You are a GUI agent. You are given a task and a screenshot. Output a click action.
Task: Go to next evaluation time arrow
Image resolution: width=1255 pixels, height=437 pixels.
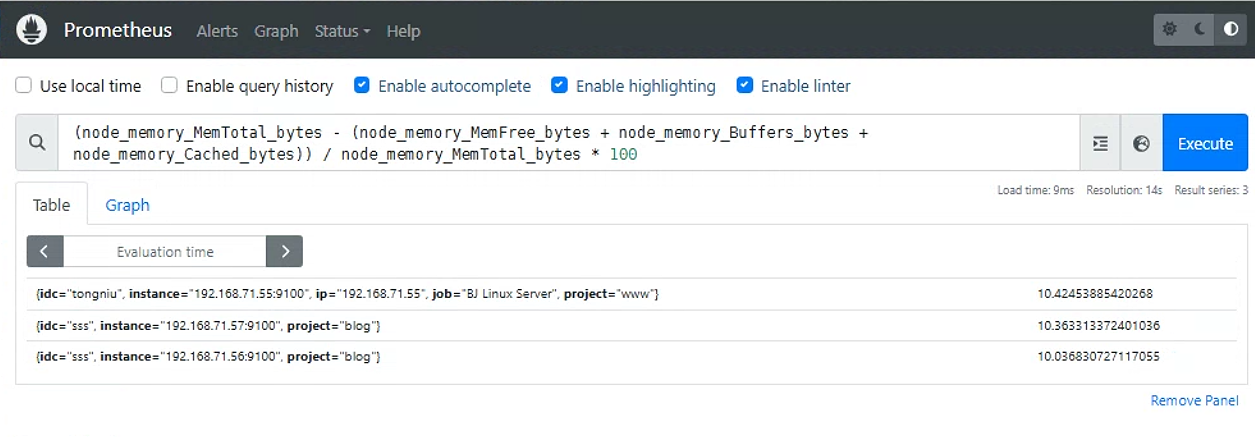(284, 252)
